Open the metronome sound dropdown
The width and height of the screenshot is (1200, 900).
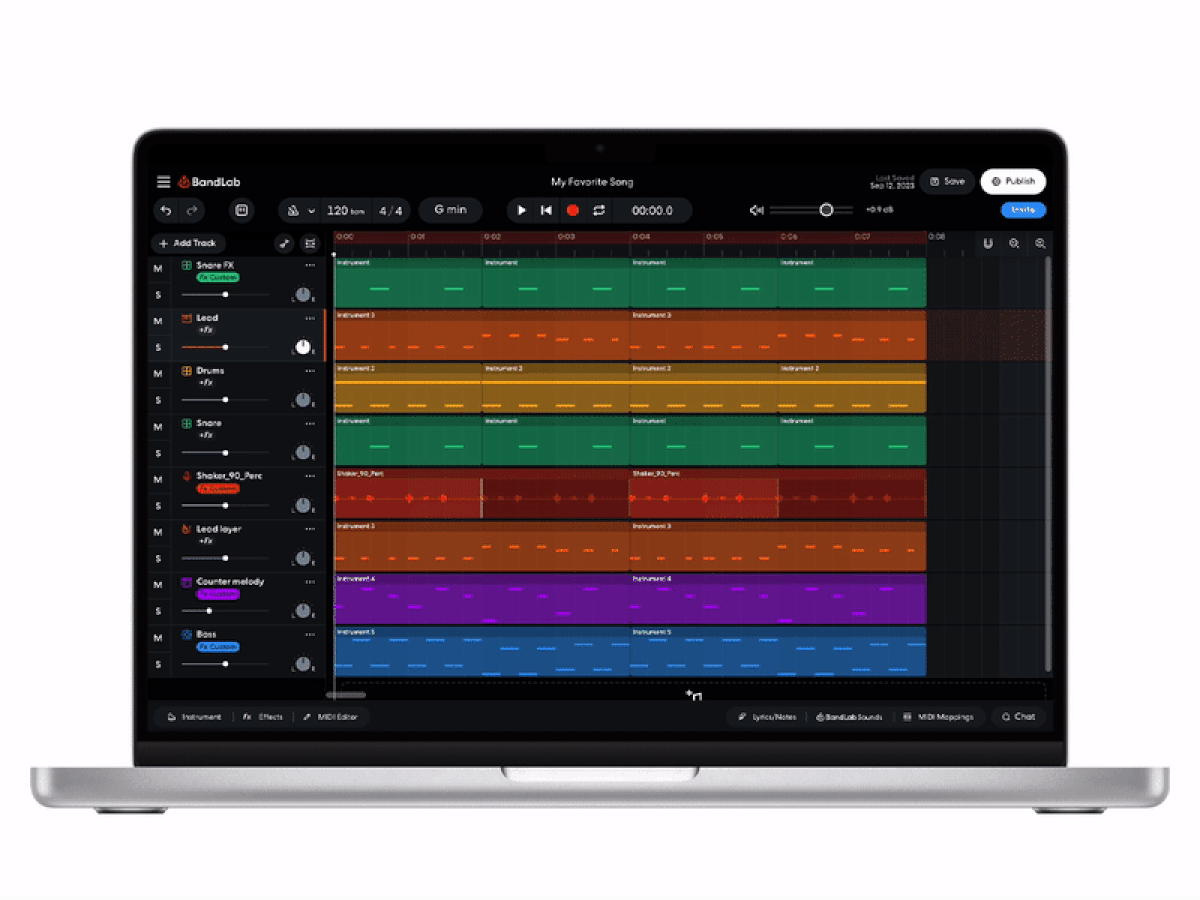click(x=310, y=210)
